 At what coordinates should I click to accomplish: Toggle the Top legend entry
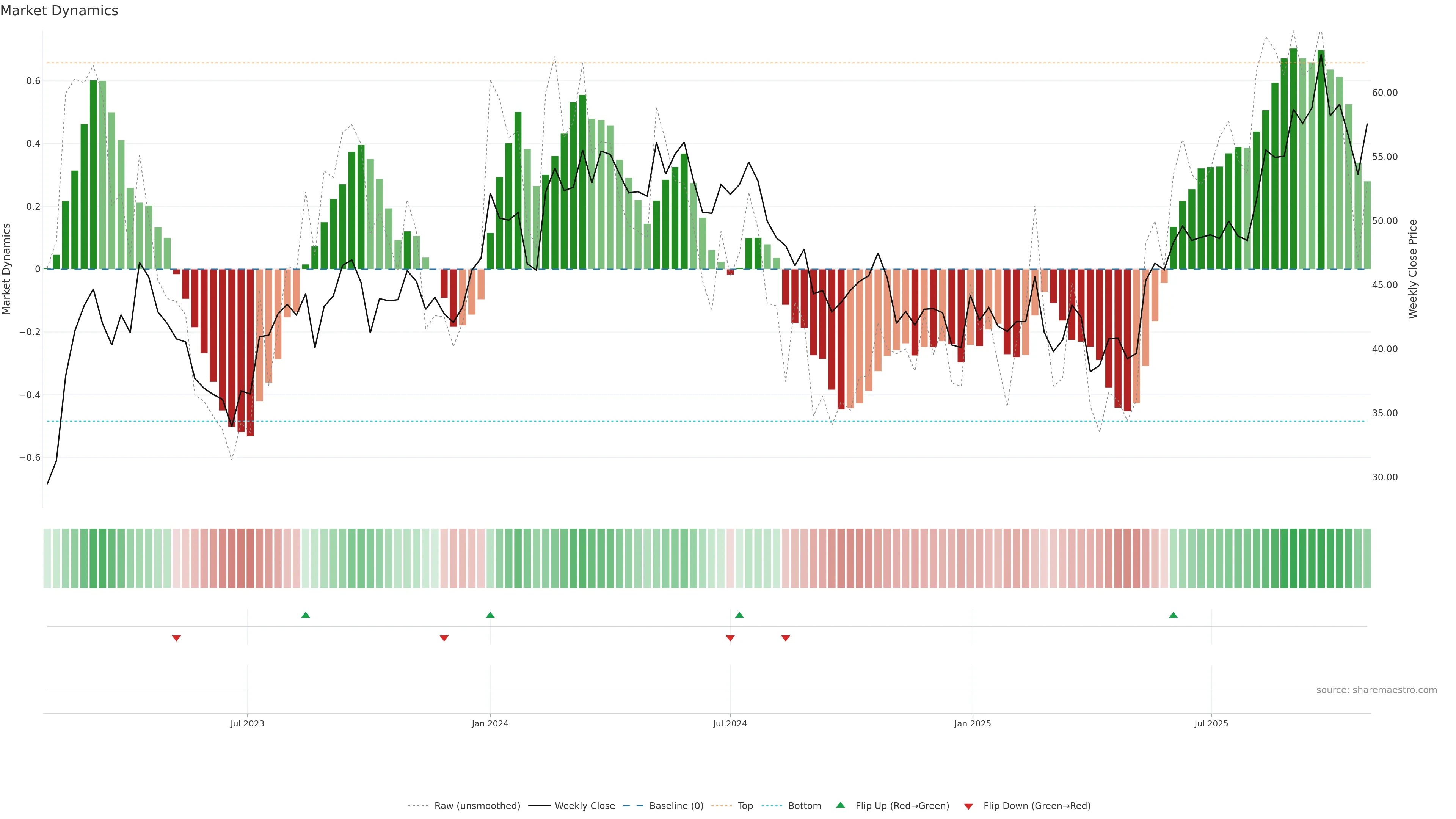tap(745, 806)
